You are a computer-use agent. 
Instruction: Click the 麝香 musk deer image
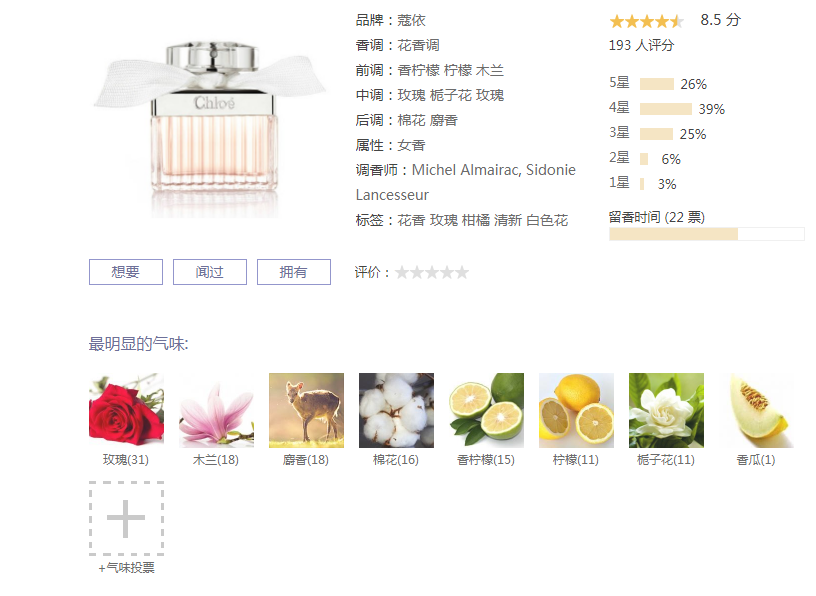(x=307, y=410)
